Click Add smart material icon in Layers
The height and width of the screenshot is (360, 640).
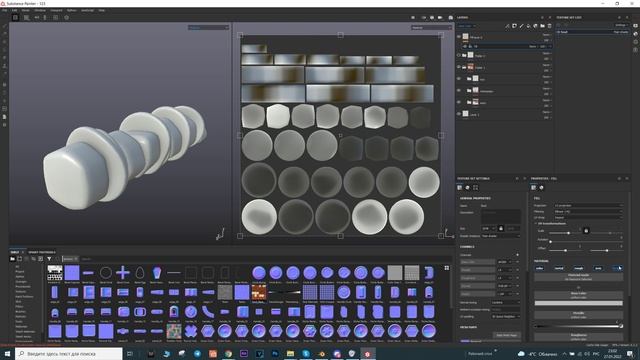click(535, 26)
